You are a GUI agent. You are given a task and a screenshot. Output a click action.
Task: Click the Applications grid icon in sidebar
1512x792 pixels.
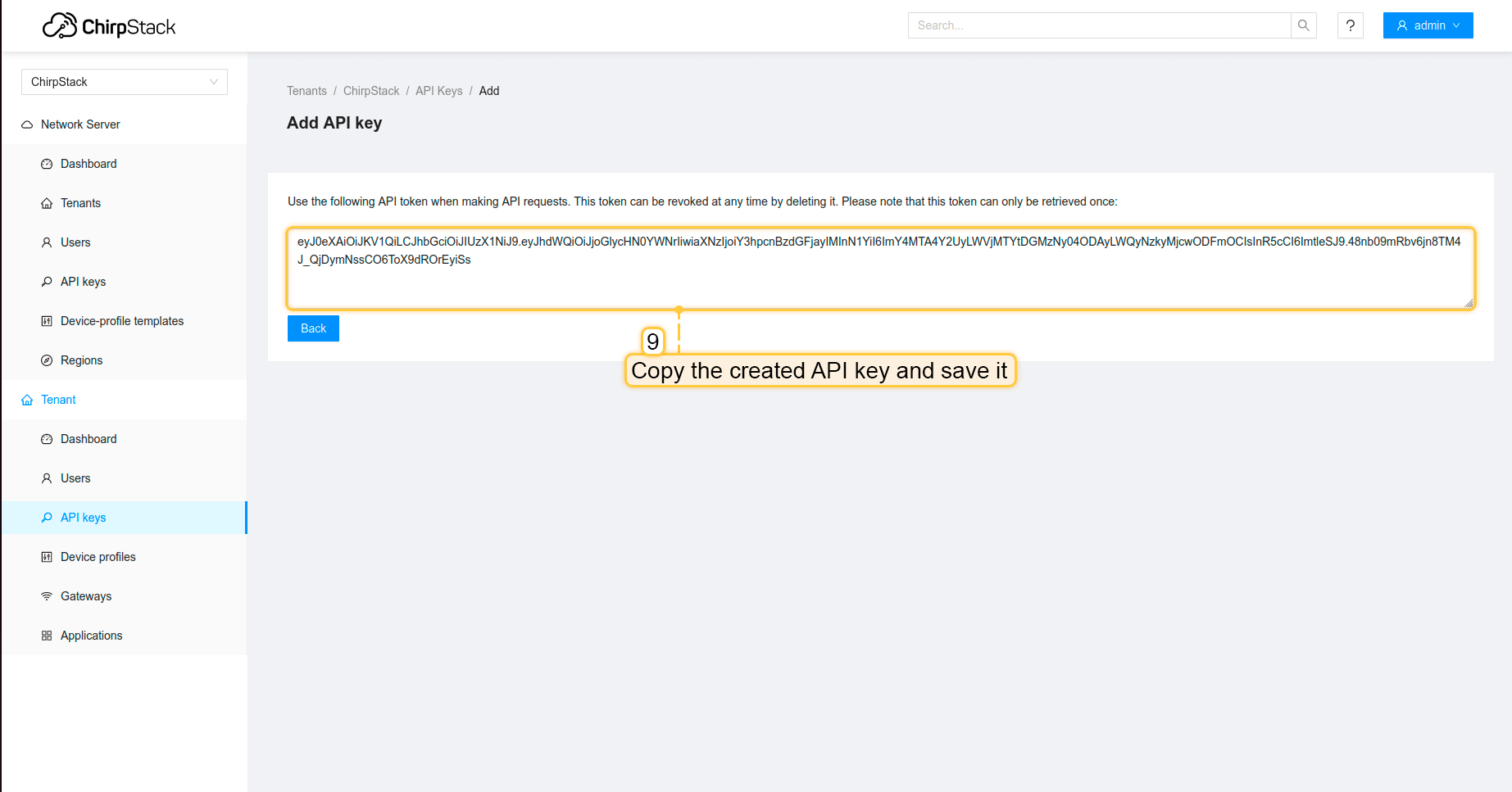click(x=47, y=636)
